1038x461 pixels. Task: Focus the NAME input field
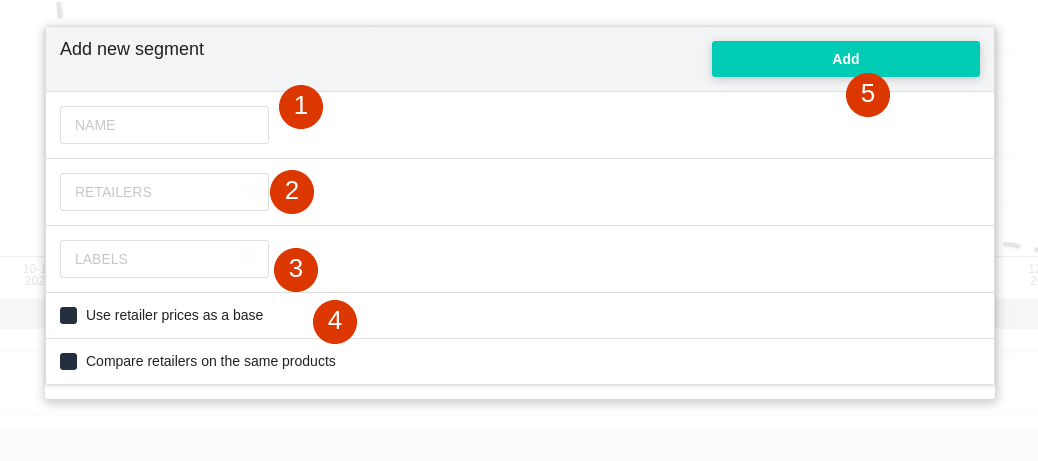pyautogui.click(x=164, y=125)
